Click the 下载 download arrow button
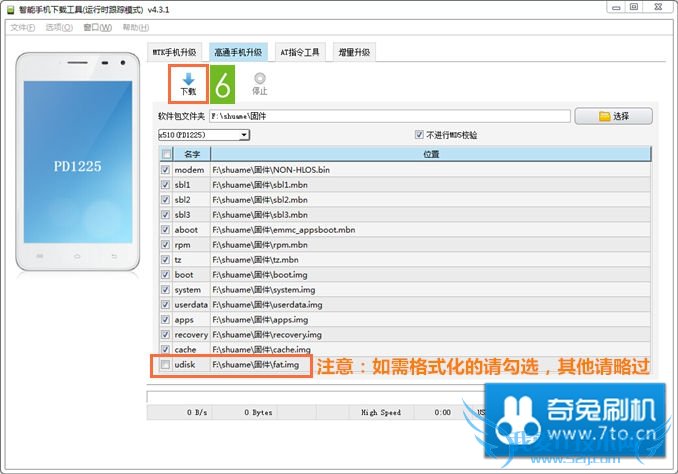Image resolution: width=678 pixels, height=474 pixels. point(188,84)
